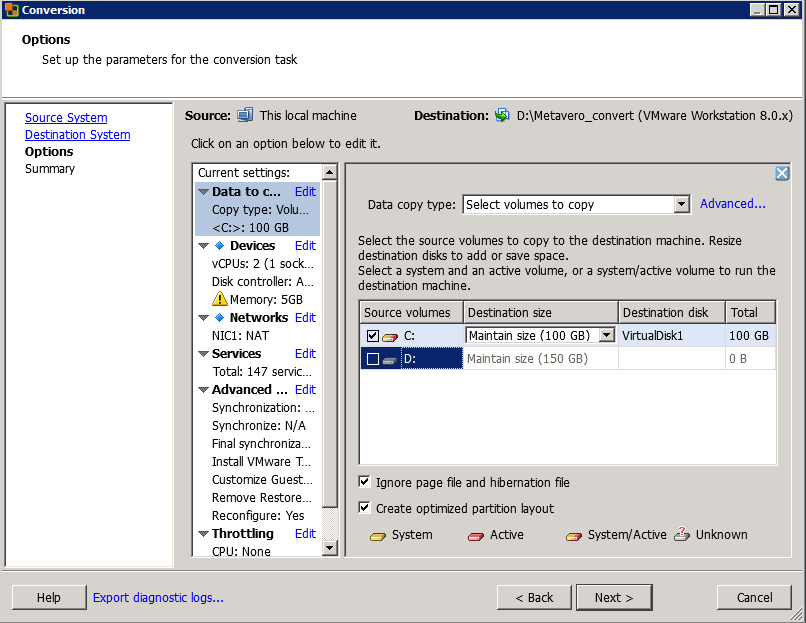Click the Unknown legend disk icon
This screenshot has height=623, width=806.
(682, 534)
